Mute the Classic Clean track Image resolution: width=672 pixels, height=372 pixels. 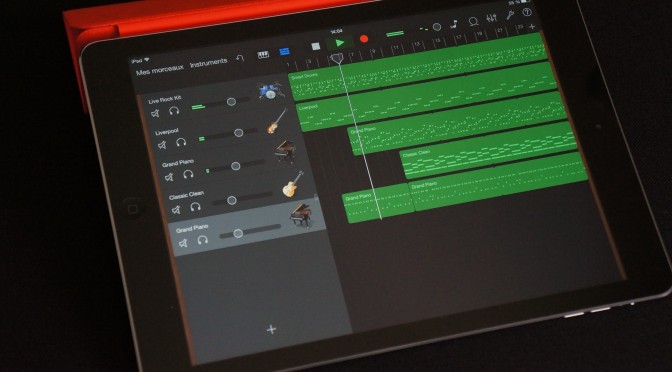(x=176, y=210)
